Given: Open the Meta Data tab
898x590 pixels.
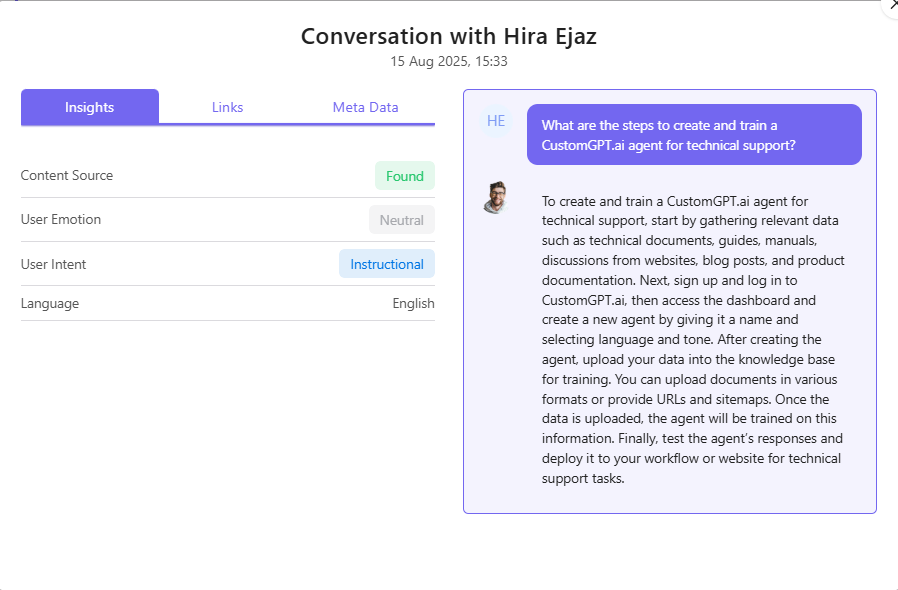Looking at the screenshot, I should click(x=365, y=107).
